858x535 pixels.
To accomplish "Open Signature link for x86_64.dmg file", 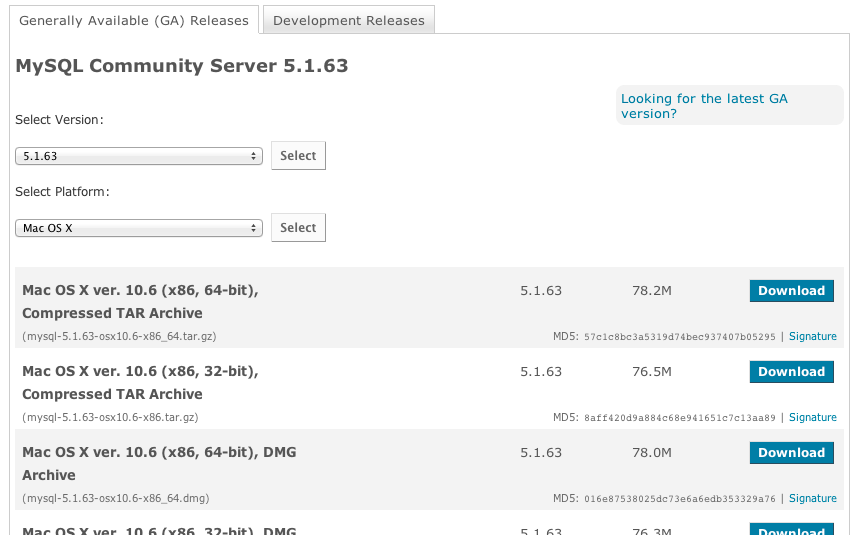I will pos(813,498).
